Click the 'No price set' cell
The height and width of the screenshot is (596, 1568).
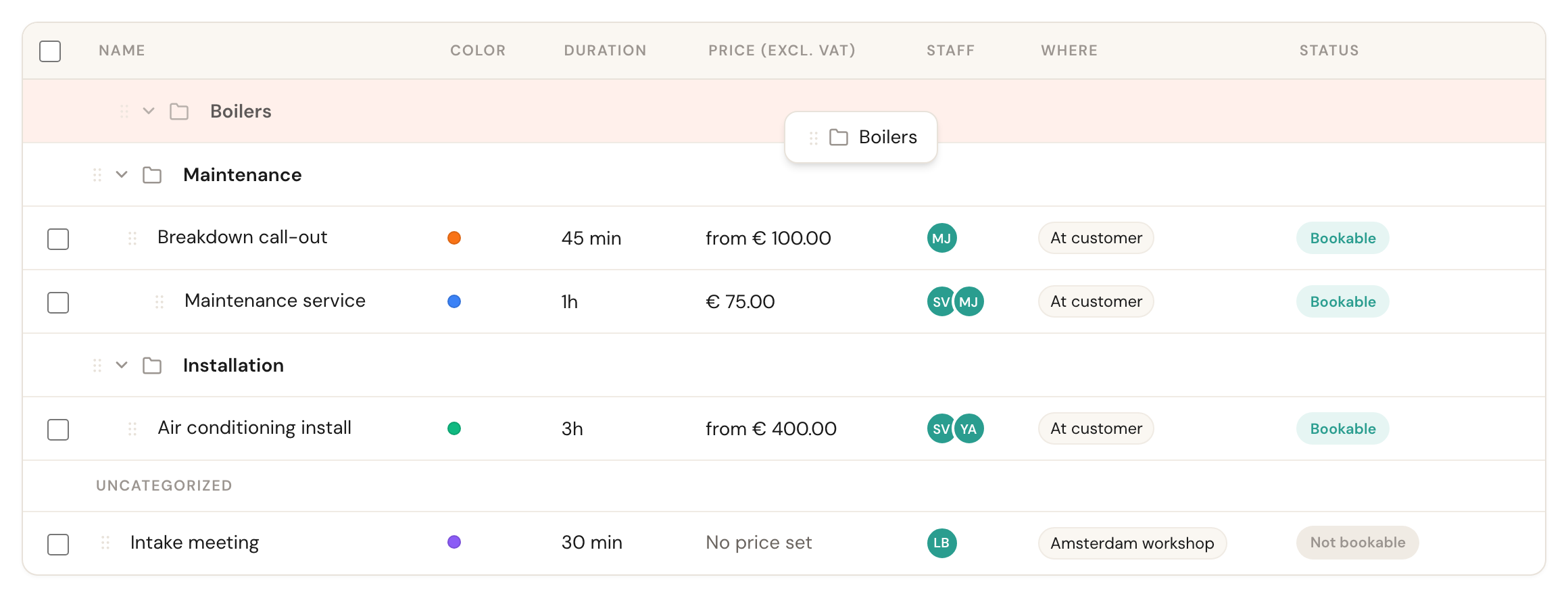click(x=758, y=543)
